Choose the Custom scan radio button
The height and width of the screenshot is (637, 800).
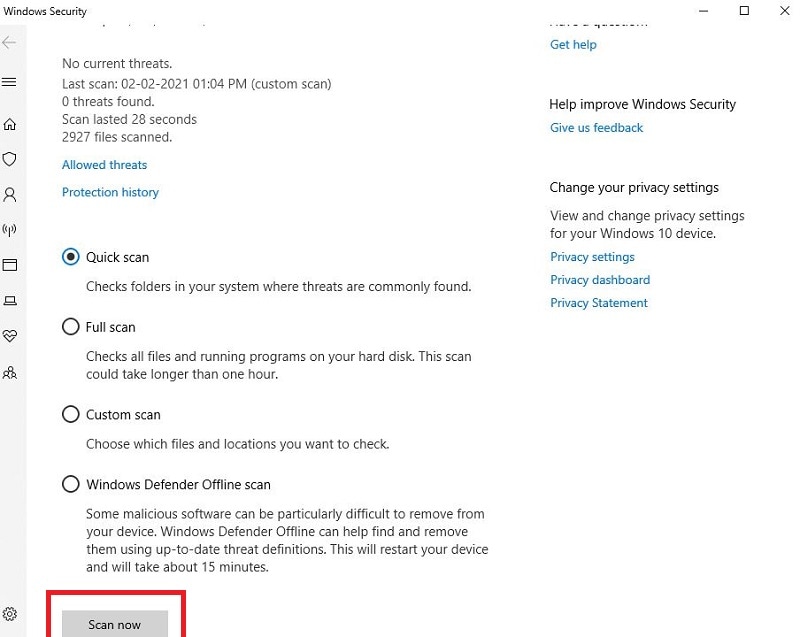pyautogui.click(x=70, y=414)
